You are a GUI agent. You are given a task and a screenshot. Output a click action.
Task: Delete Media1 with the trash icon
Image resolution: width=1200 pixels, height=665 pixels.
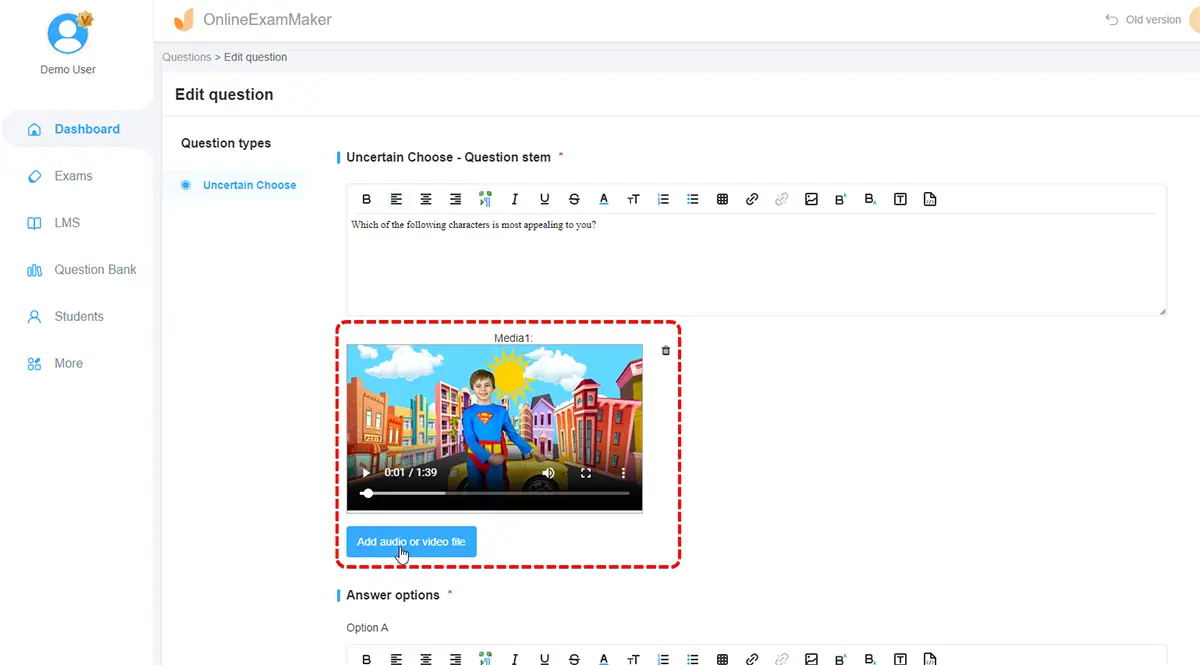click(666, 351)
